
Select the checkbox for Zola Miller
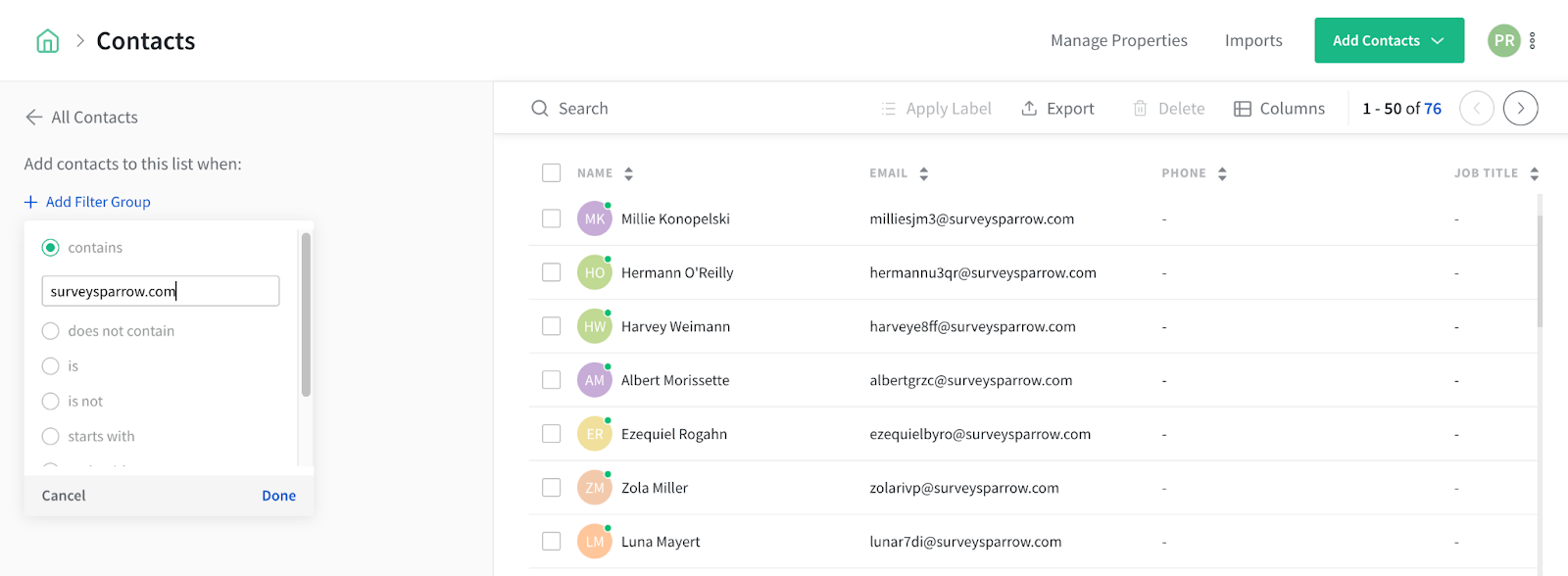pos(552,488)
